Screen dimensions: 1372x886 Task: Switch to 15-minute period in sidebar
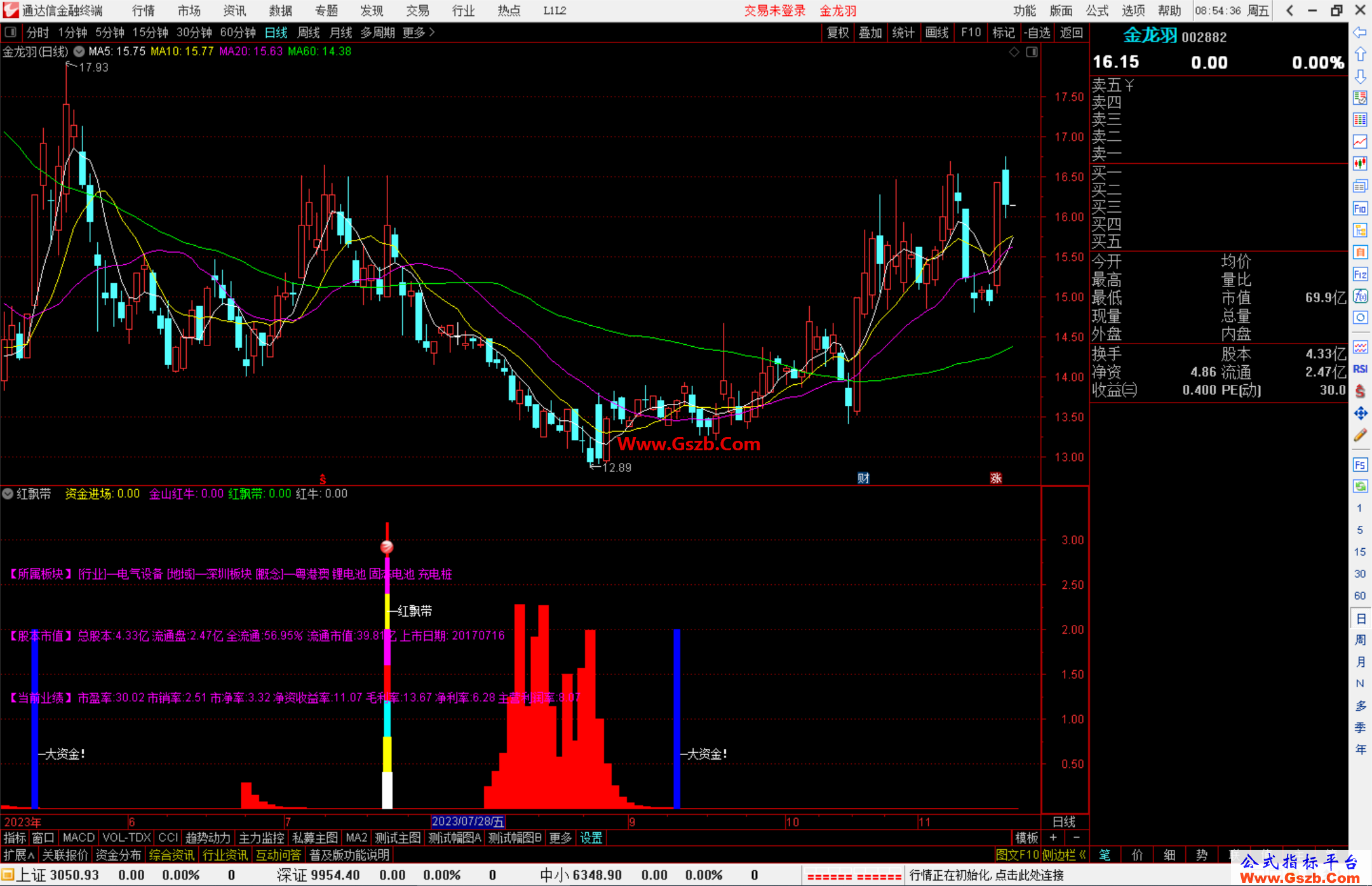click(1359, 552)
